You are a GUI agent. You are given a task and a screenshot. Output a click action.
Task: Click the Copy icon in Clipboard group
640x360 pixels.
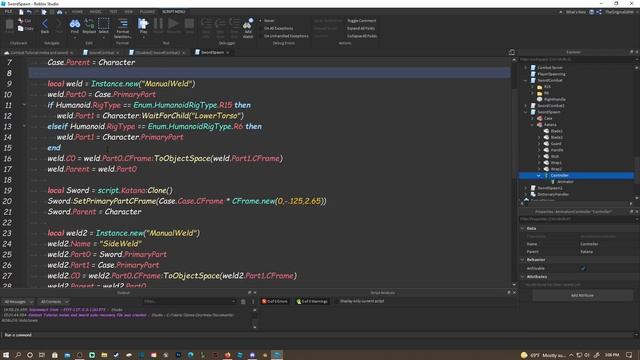21,28
